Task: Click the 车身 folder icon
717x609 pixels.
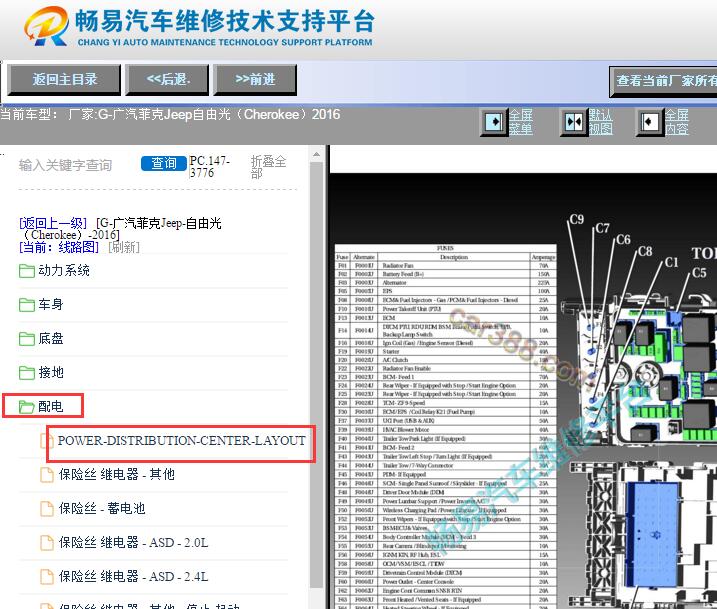Action: (x=27, y=305)
